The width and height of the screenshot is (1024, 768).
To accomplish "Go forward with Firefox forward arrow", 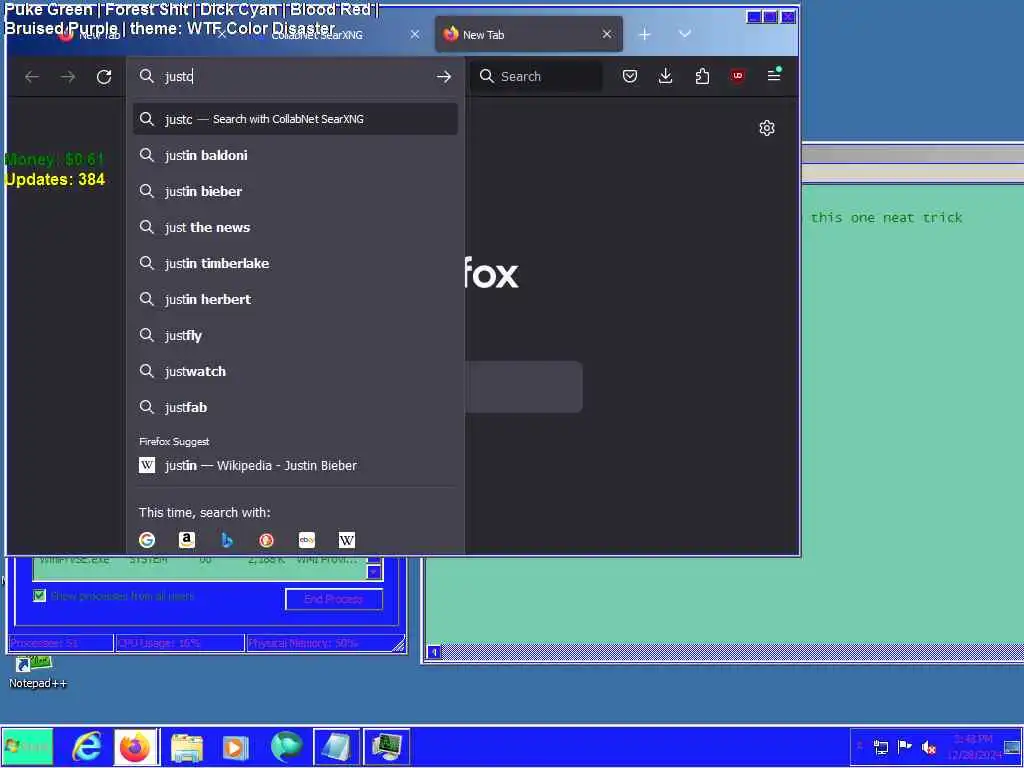I will [68, 77].
